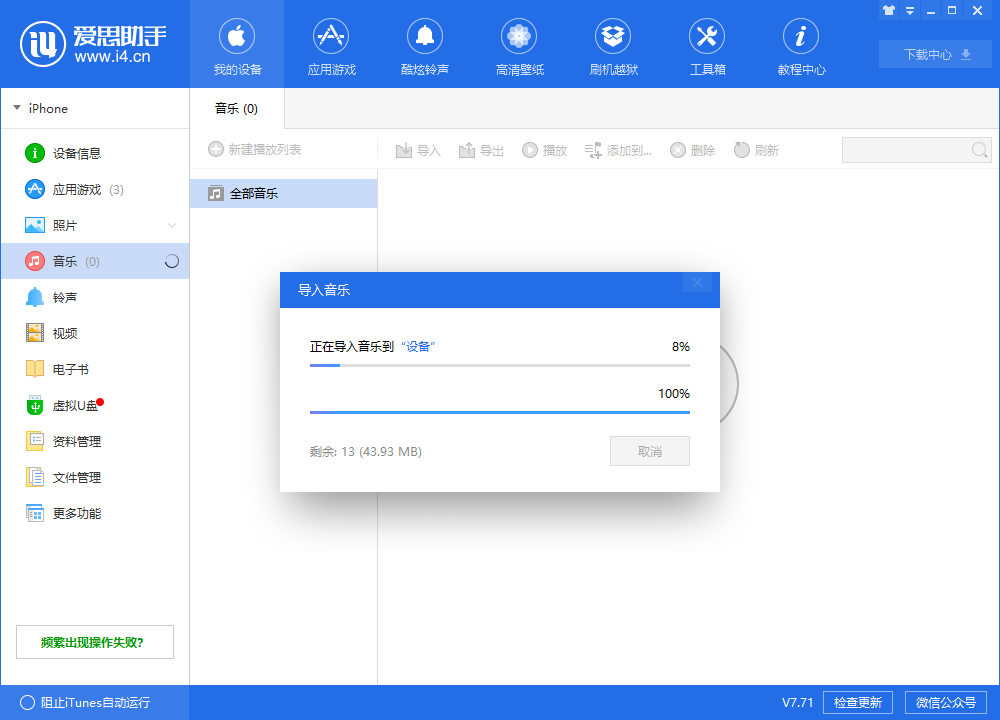This screenshot has width=1000, height=720.
Task: Click the 取消 button in import dialog
Action: pyautogui.click(x=649, y=451)
